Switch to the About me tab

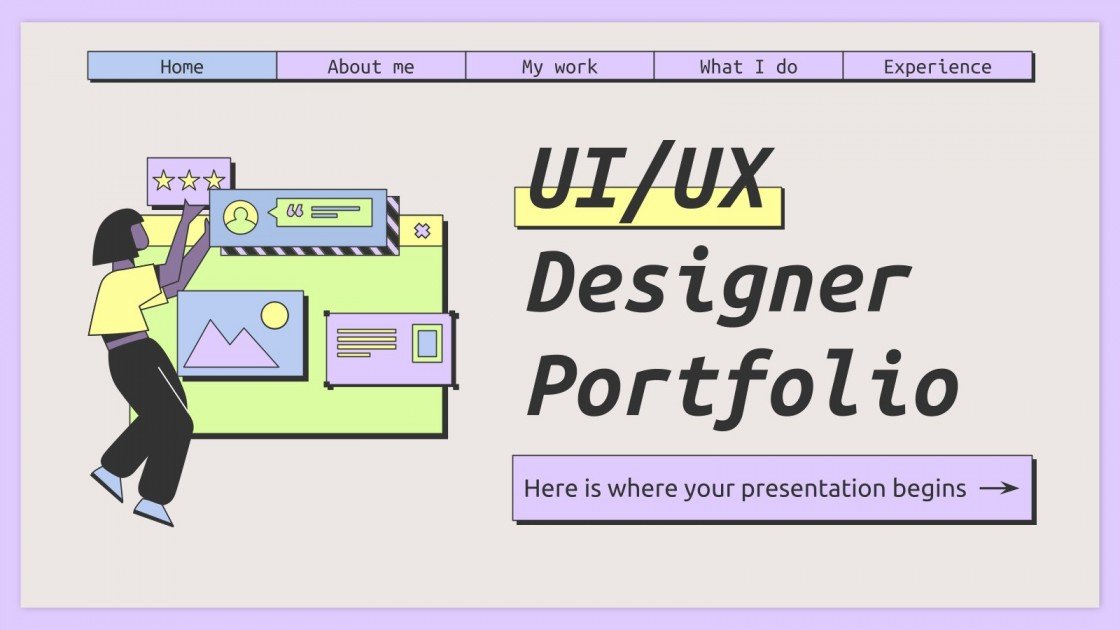pyautogui.click(x=370, y=66)
